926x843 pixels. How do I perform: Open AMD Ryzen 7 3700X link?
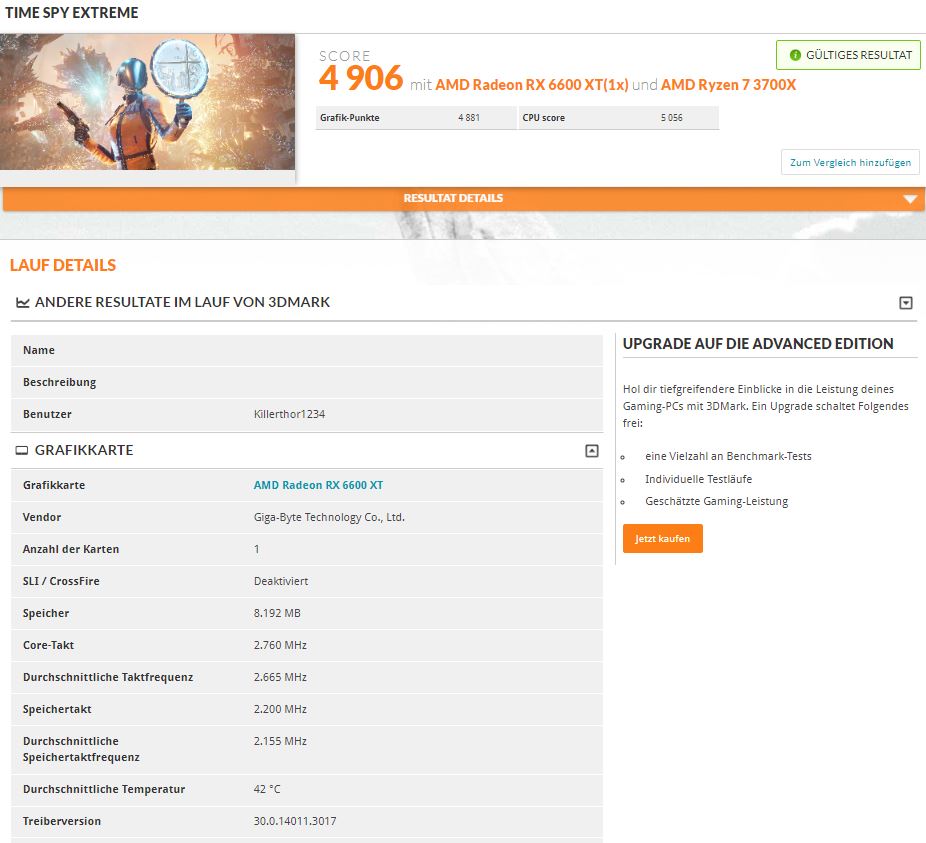(728, 84)
